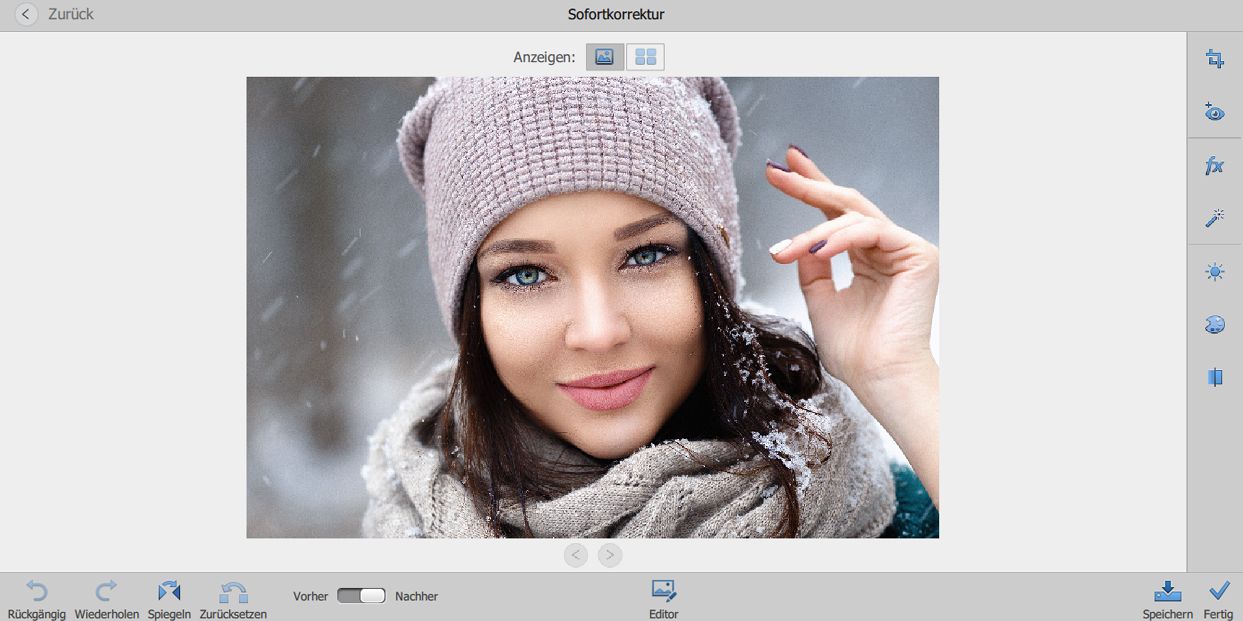Flip the photo using Spiegeln

[x=169, y=600]
